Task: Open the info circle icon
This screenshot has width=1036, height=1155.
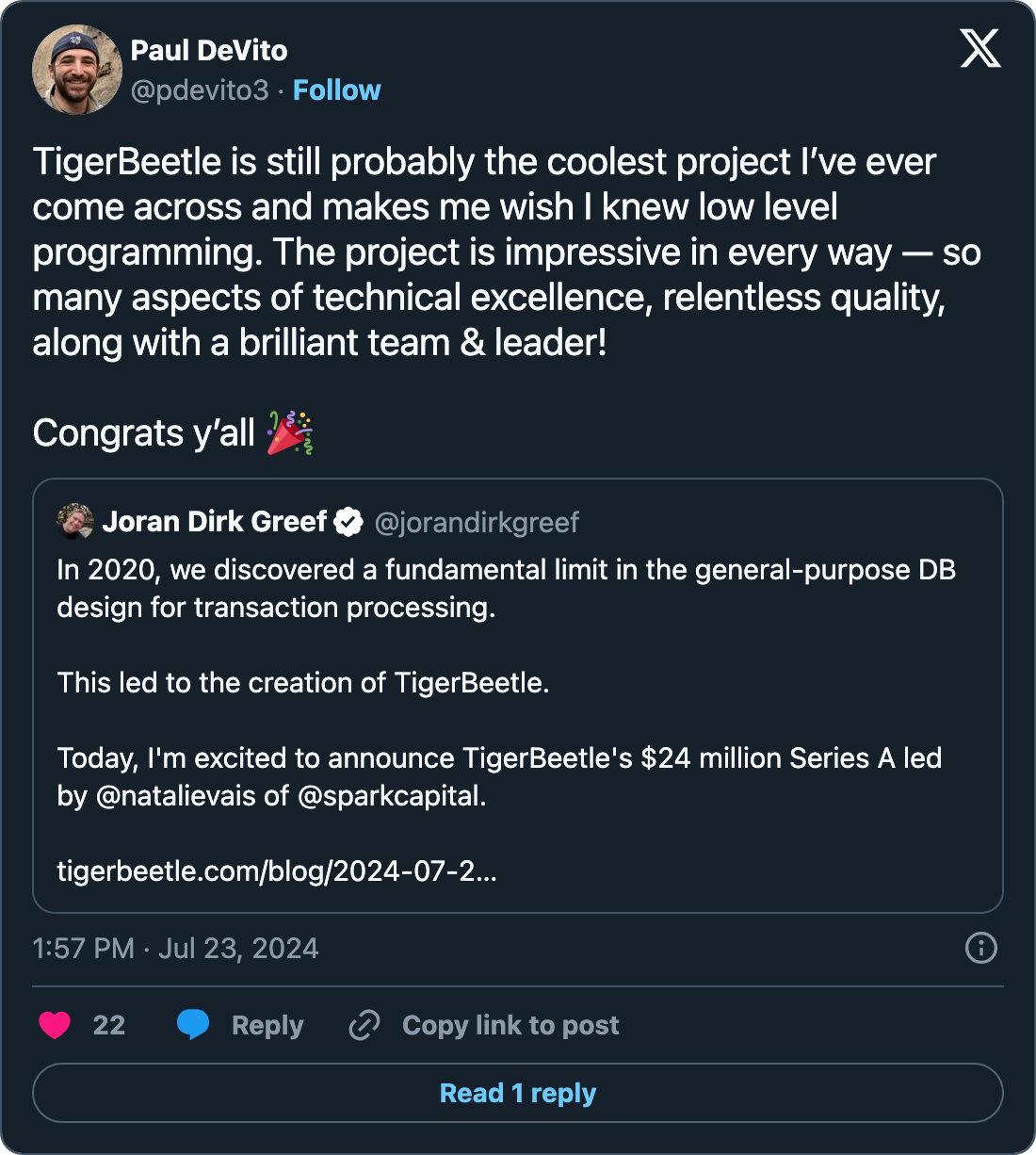Action: tap(980, 948)
